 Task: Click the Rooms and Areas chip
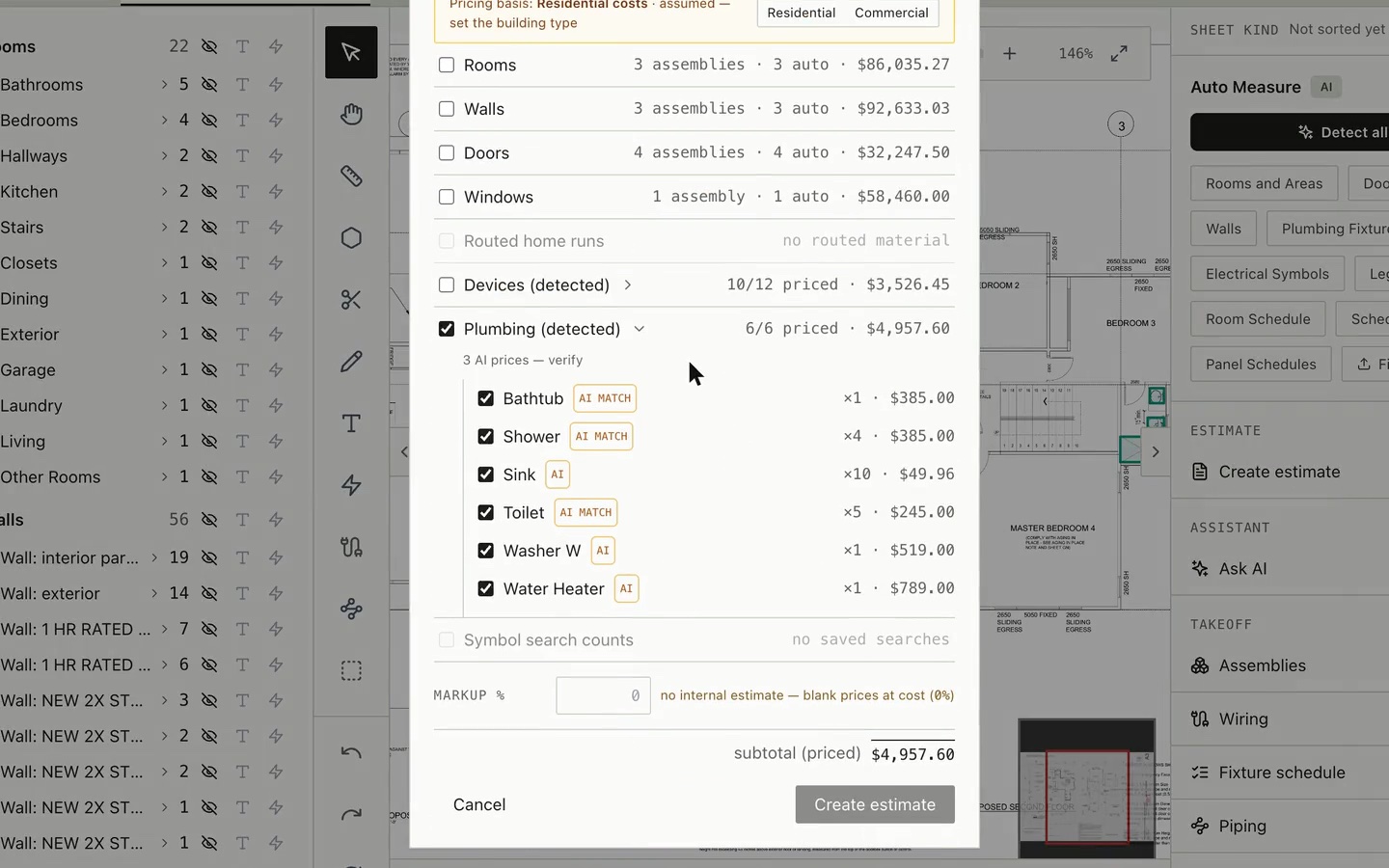pyautogui.click(x=1264, y=183)
